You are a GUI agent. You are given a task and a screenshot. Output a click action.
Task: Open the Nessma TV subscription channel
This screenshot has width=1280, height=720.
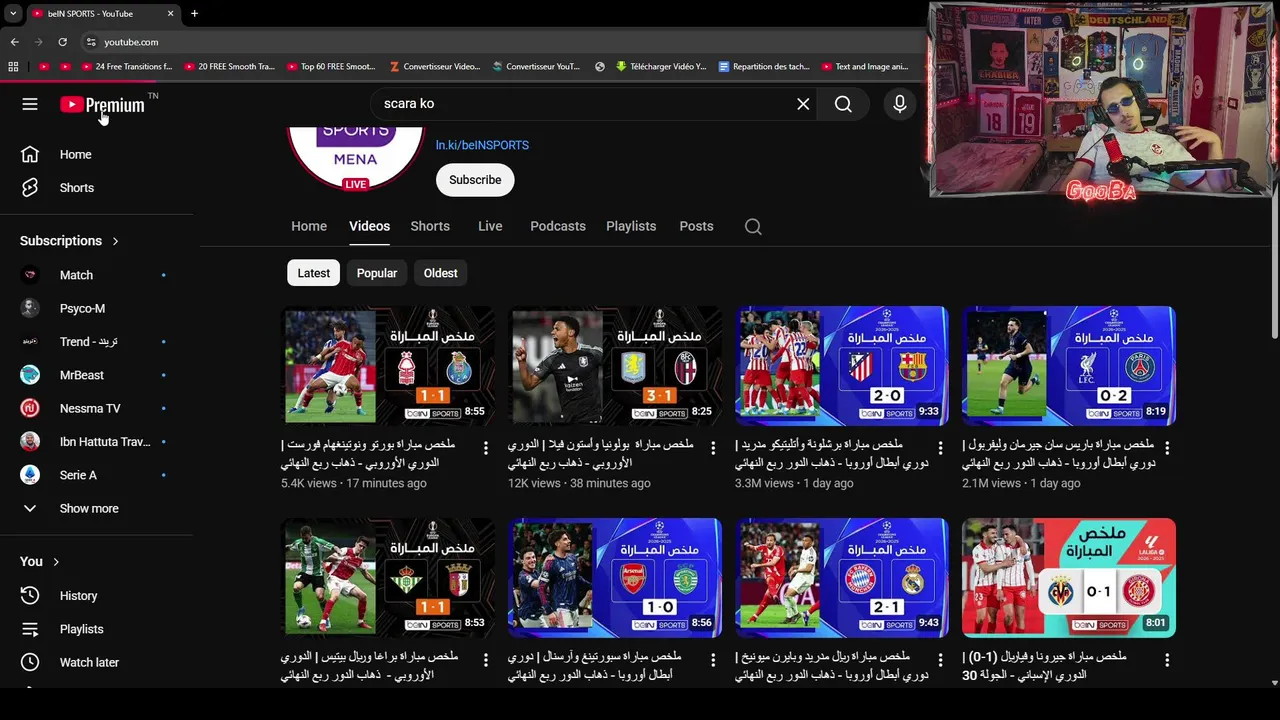[x=97, y=408]
